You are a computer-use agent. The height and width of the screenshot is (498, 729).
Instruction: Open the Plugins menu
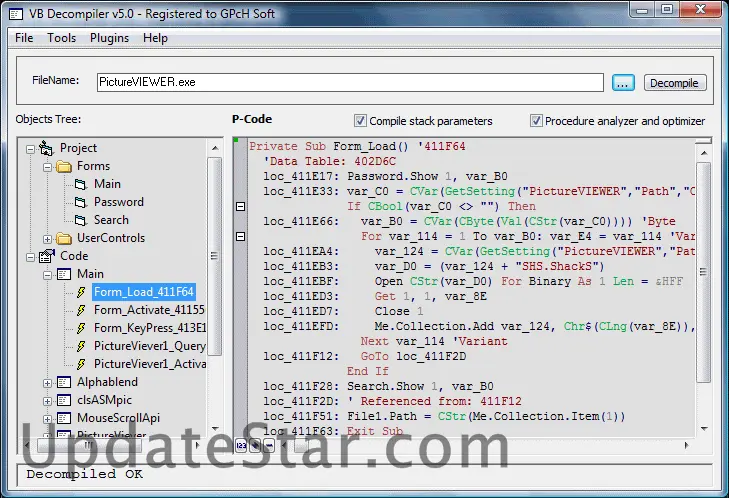(x=109, y=38)
